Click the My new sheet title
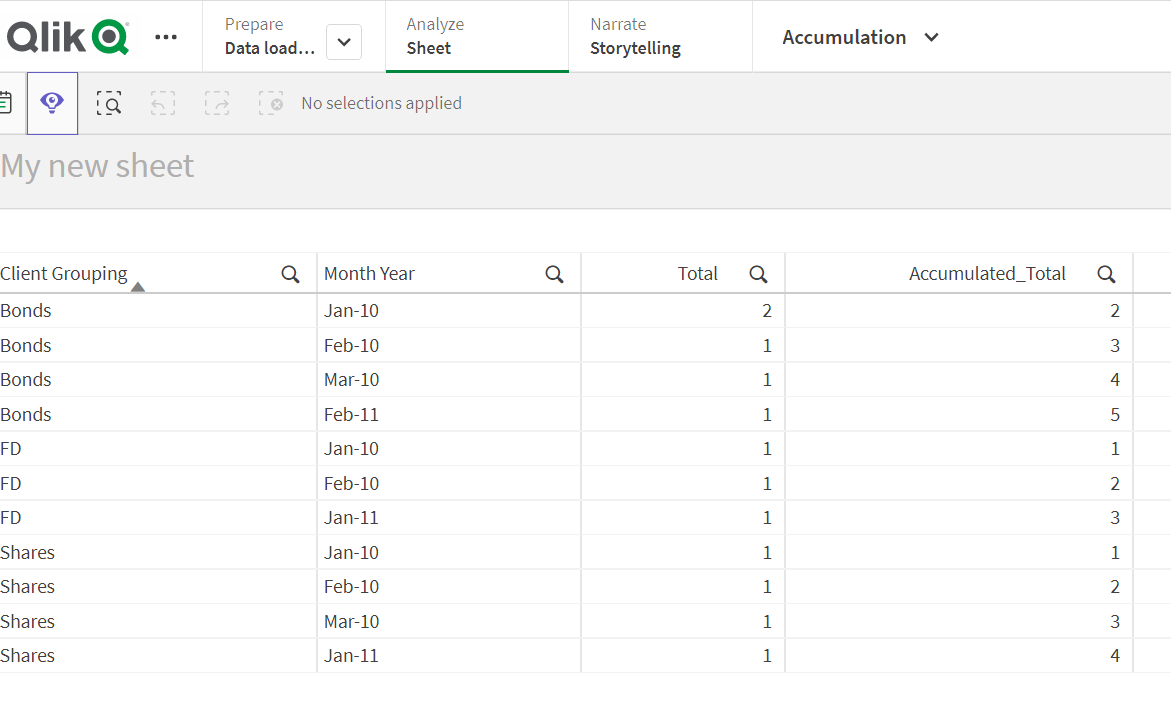This screenshot has height=717, width=1171. (x=97, y=166)
